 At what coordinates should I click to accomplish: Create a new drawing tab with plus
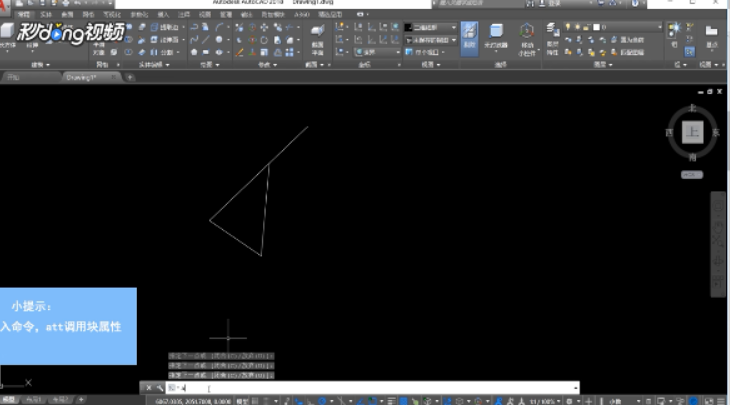[x=130, y=77]
